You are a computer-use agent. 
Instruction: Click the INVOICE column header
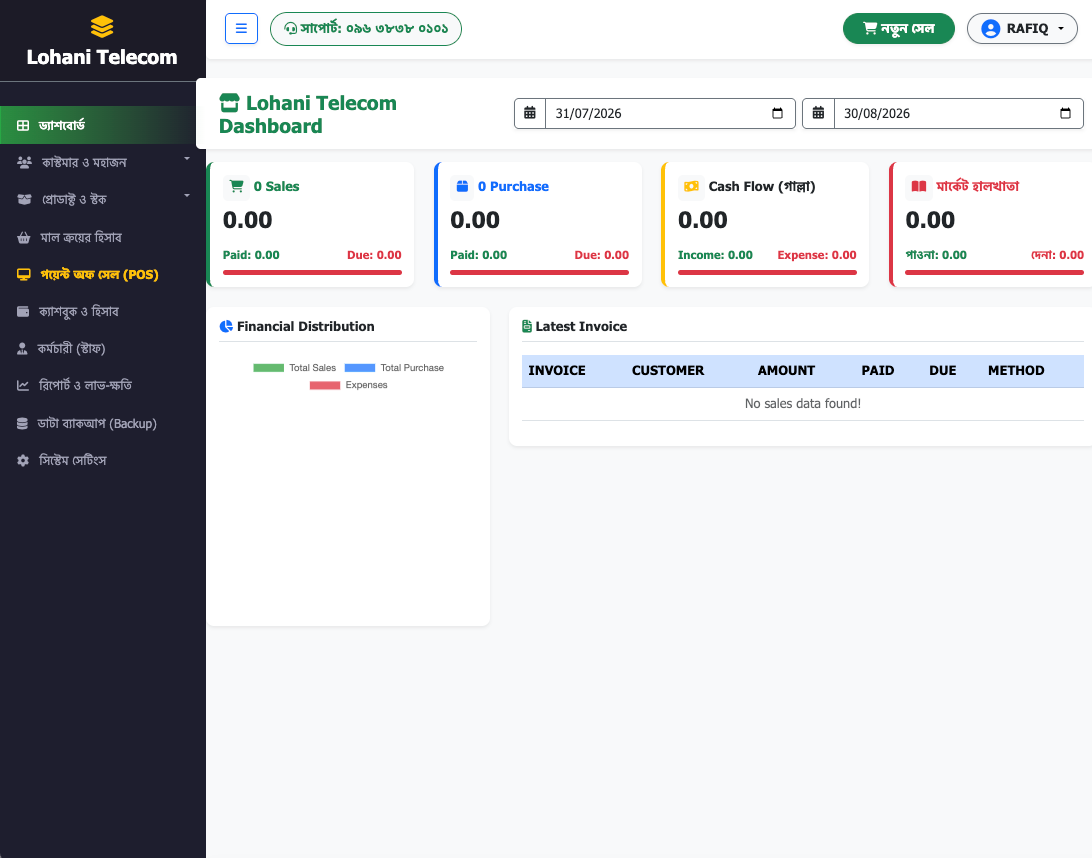[556, 370]
